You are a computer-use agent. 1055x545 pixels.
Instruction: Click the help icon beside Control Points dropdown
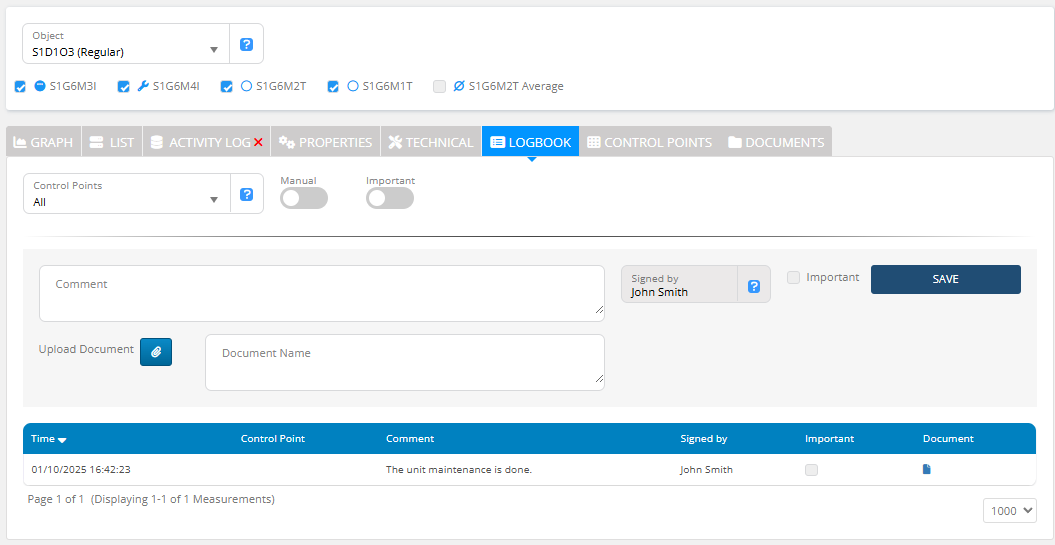[x=246, y=194]
